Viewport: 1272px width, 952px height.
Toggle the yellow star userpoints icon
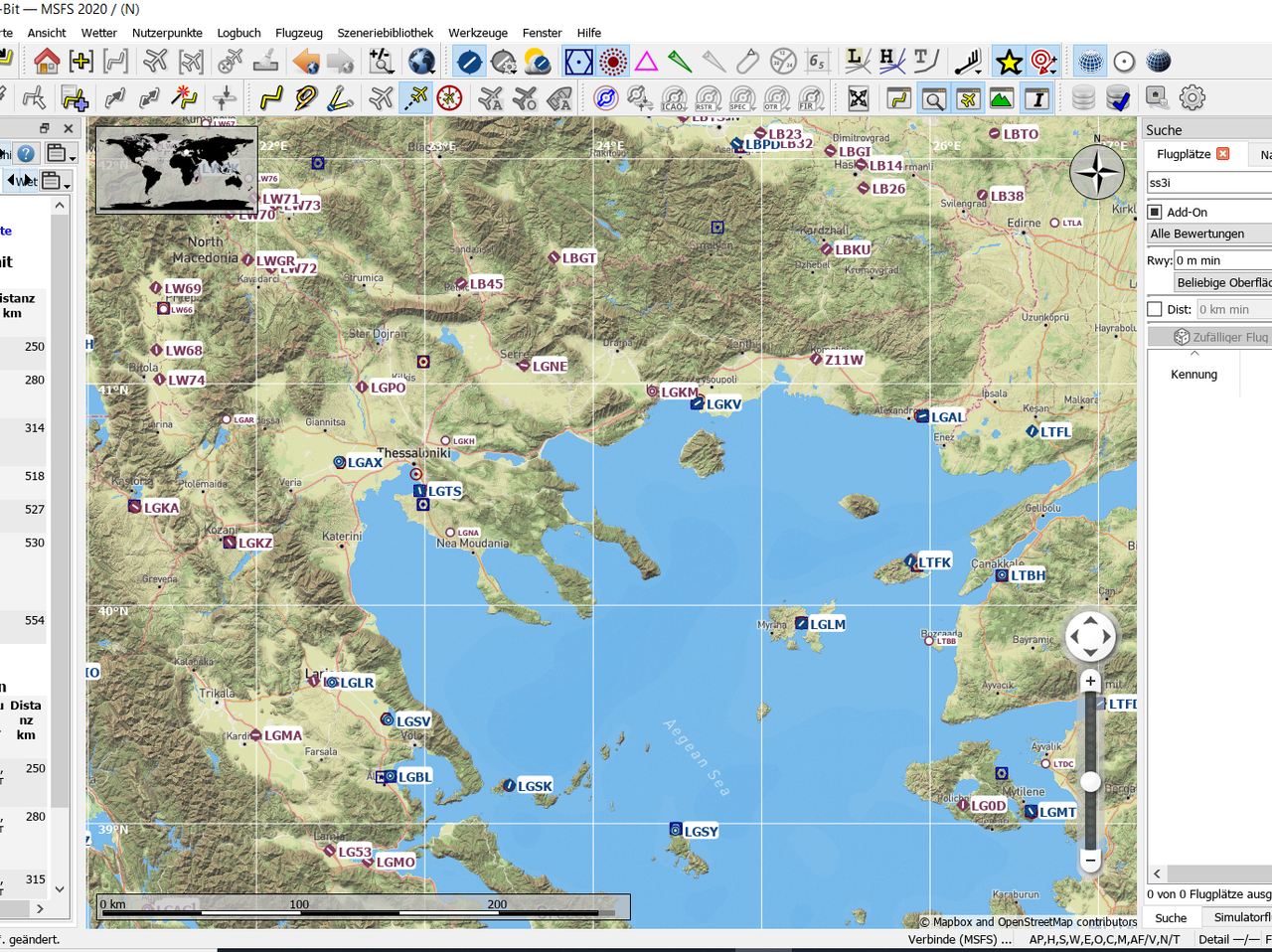pos(1009,62)
